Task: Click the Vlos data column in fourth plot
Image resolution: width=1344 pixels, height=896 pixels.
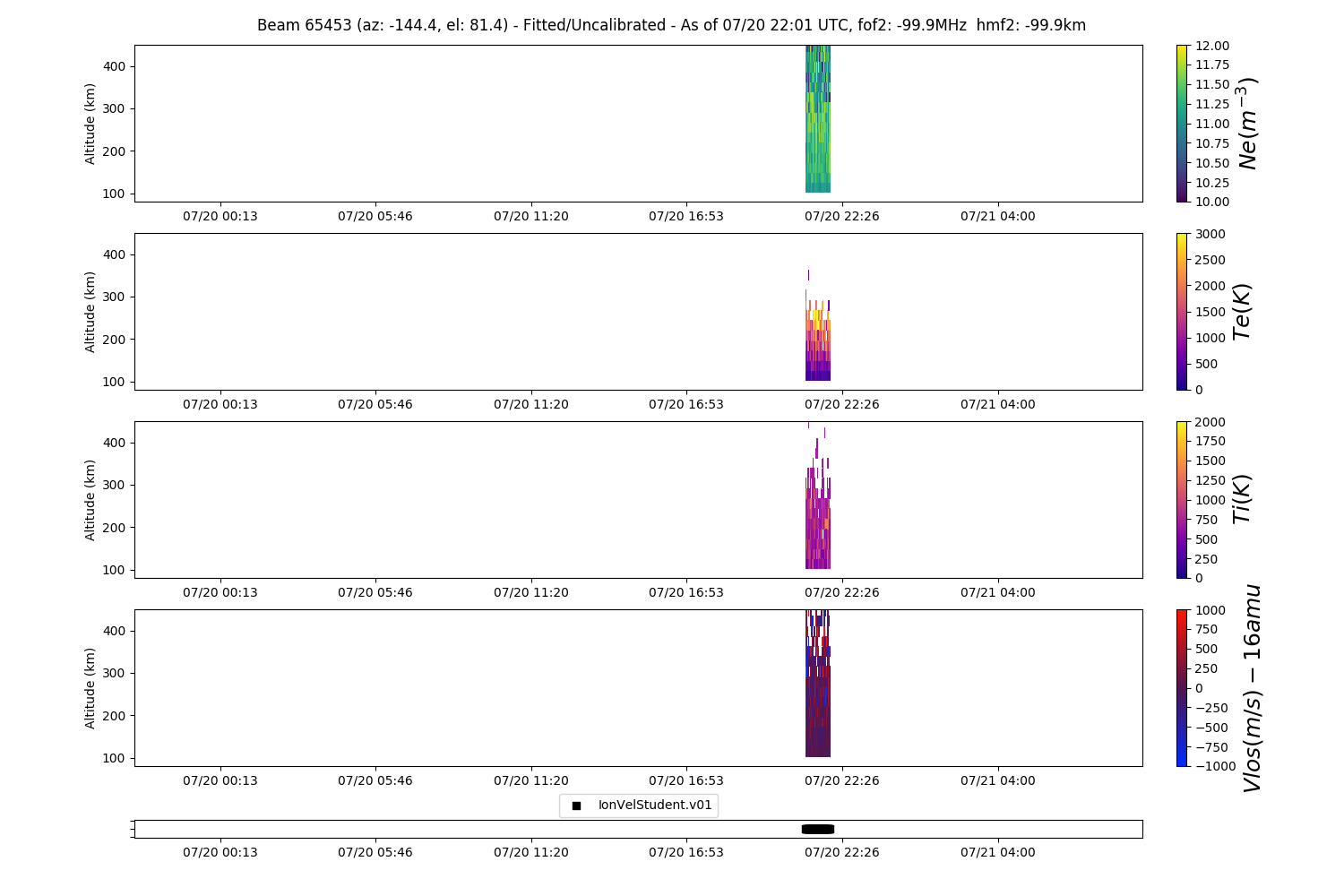Action: click(818, 684)
